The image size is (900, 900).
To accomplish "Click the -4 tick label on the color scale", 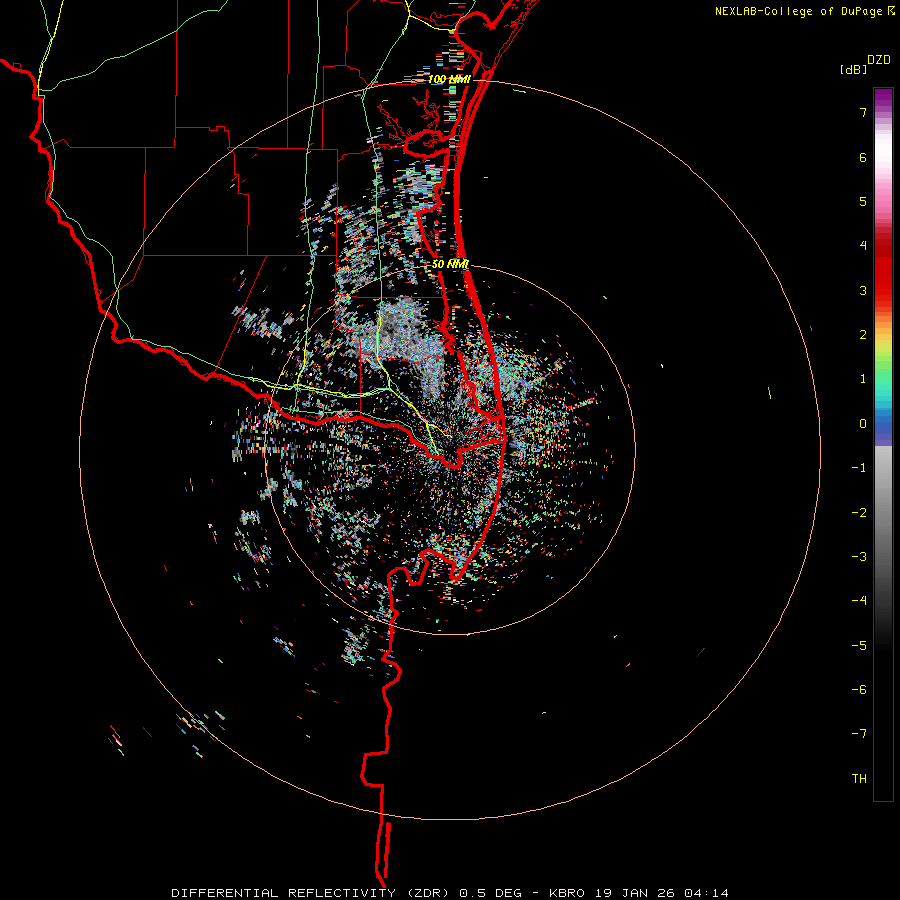I will click(859, 600).
